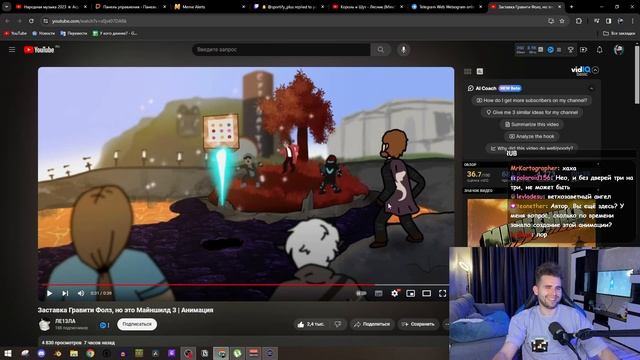640x360 pixels.
Task: Open the ЛЕ1ЗЛА channel name link
Action: pos(65,321)
